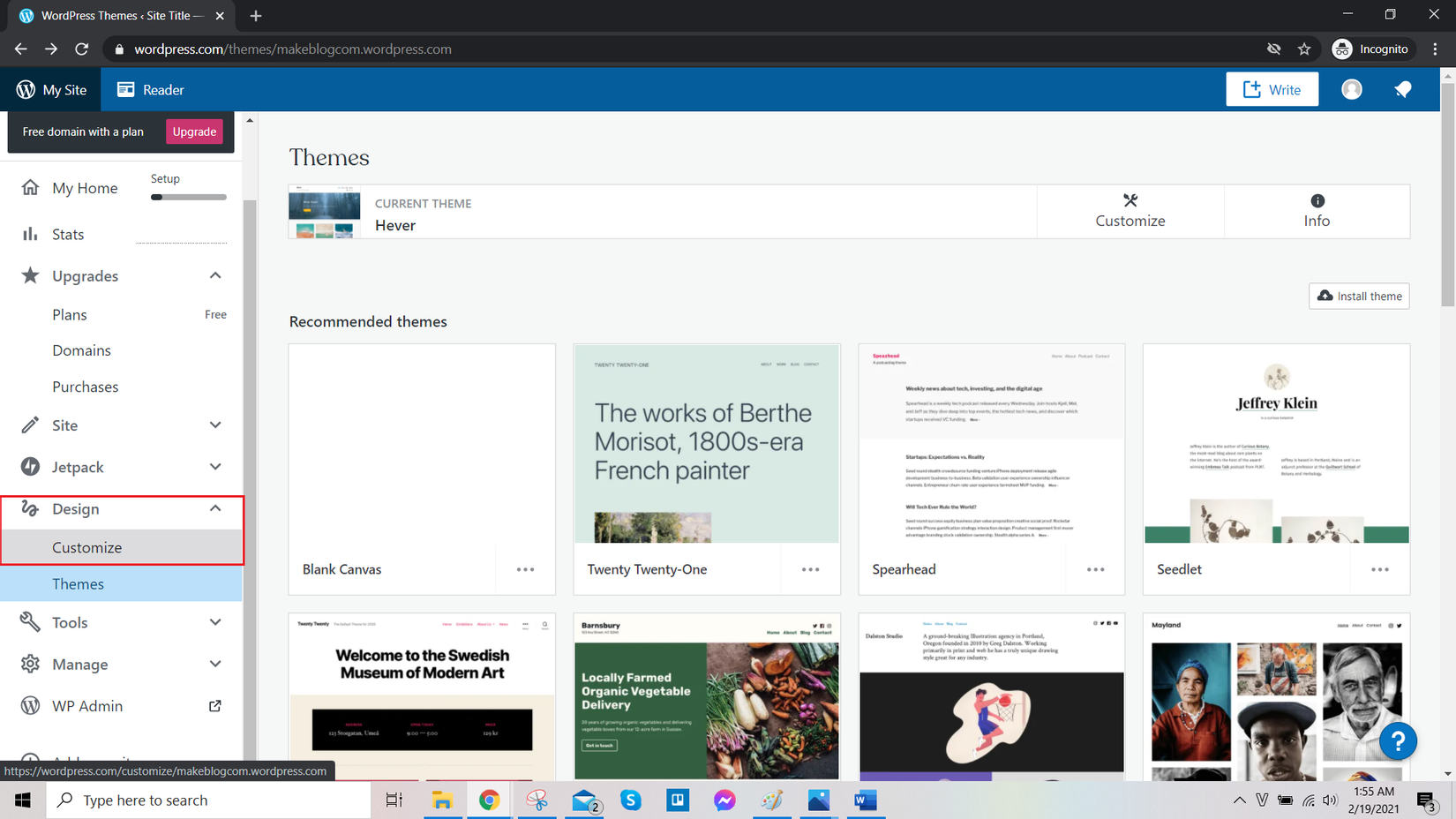Open the Dalston Studio theme preview

click(992, 697)
